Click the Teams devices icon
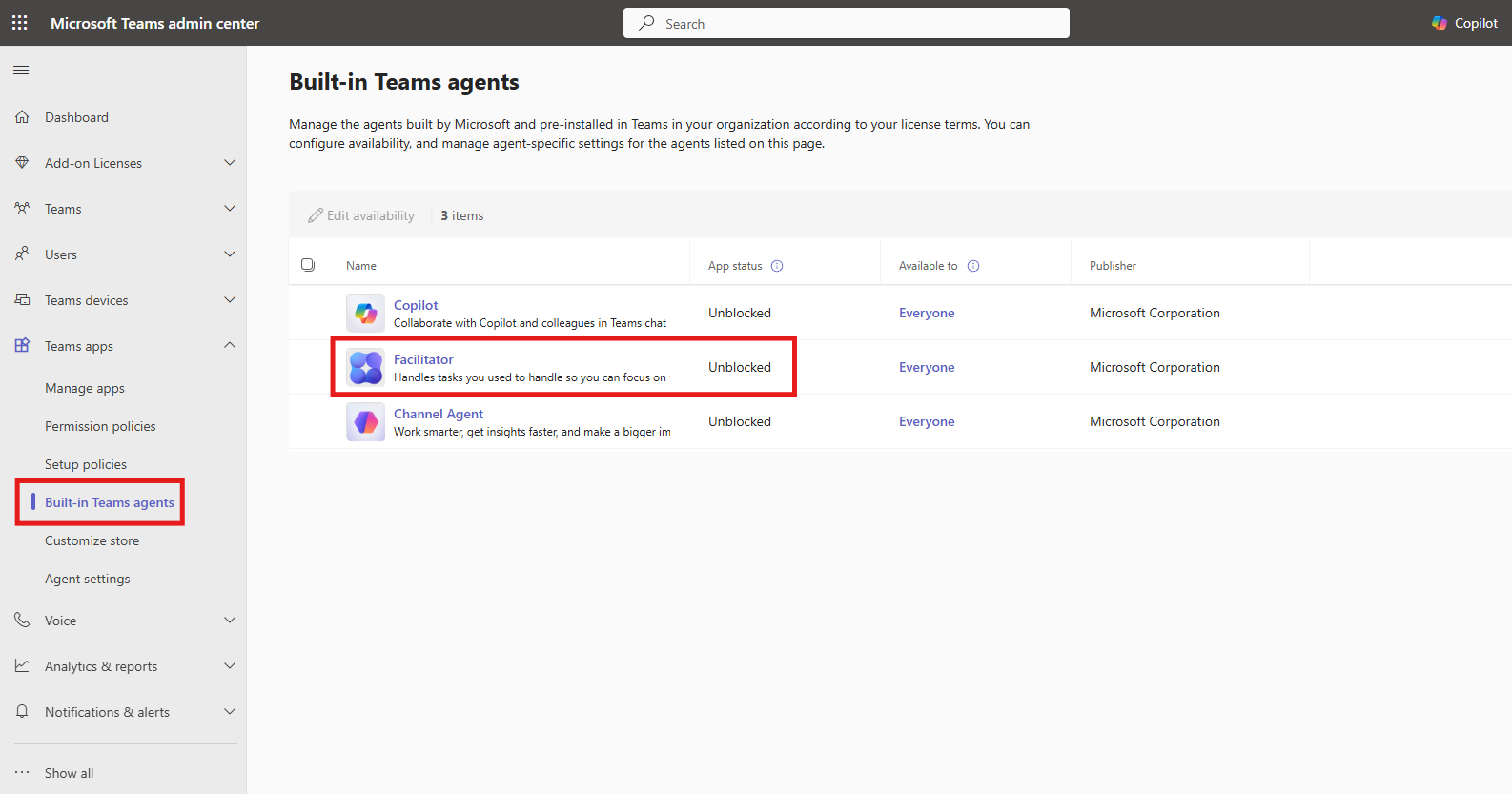 [22, 300]
